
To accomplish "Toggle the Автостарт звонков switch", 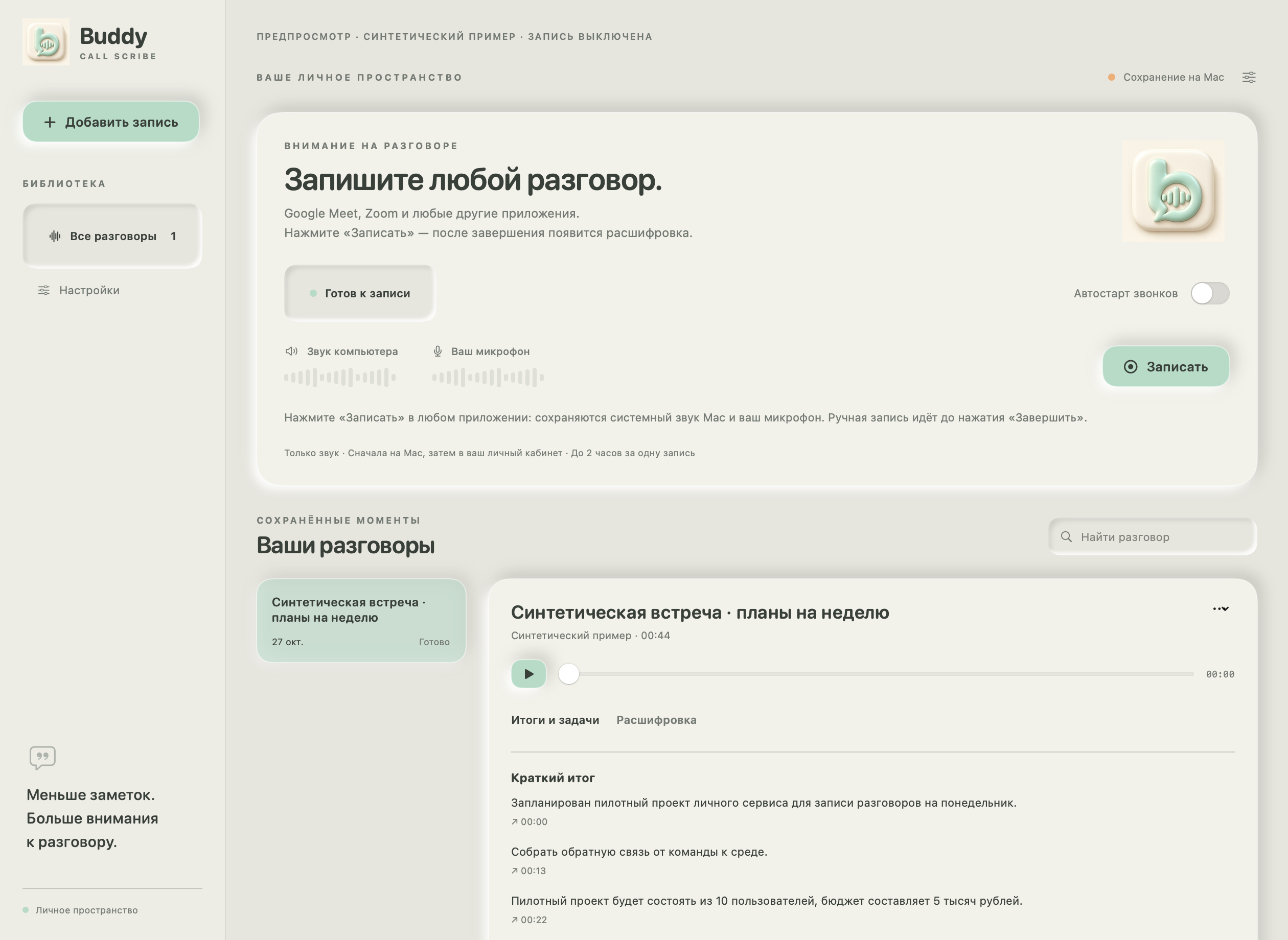I will (1210, 294).
